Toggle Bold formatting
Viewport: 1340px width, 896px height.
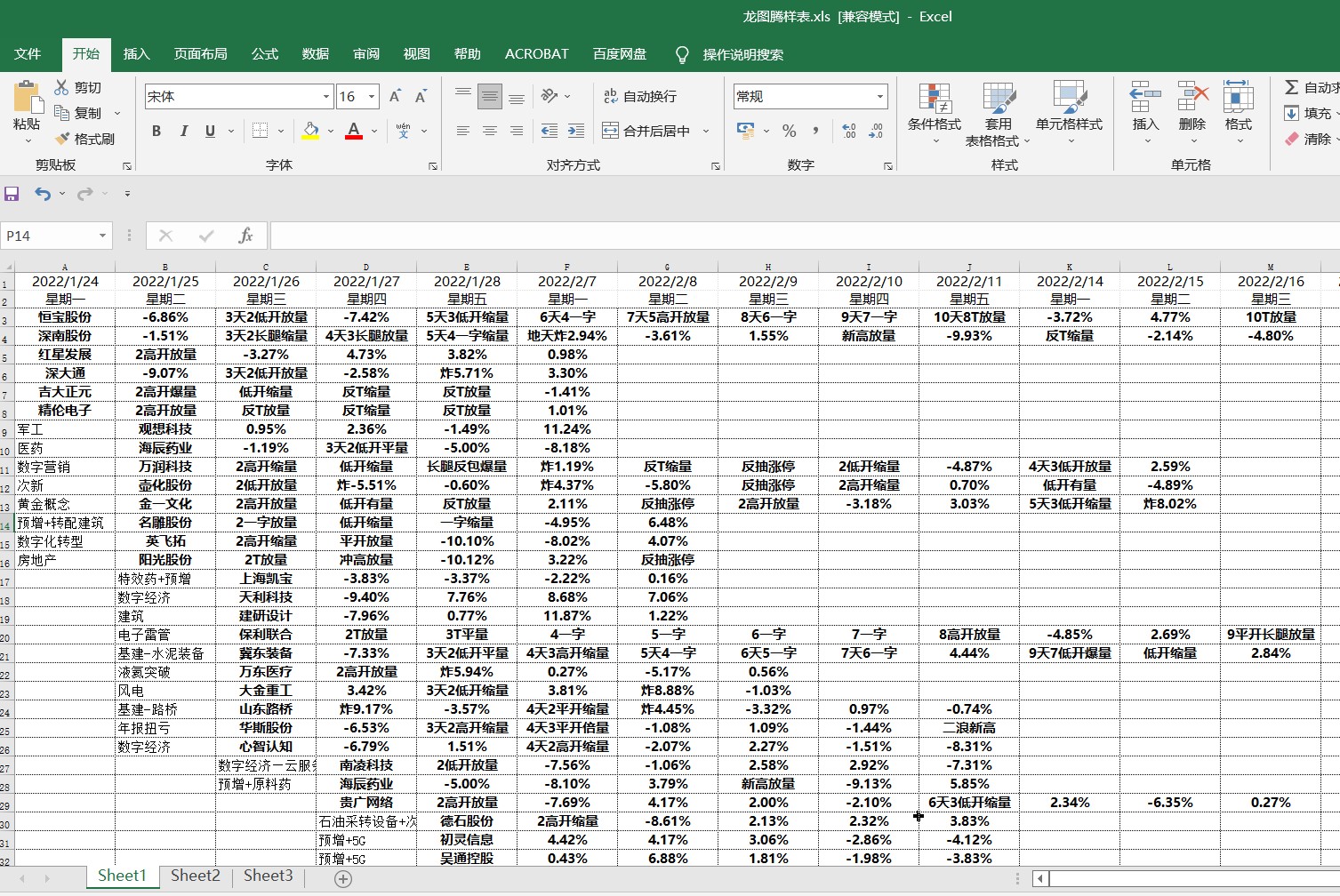(x=156, y=131)
